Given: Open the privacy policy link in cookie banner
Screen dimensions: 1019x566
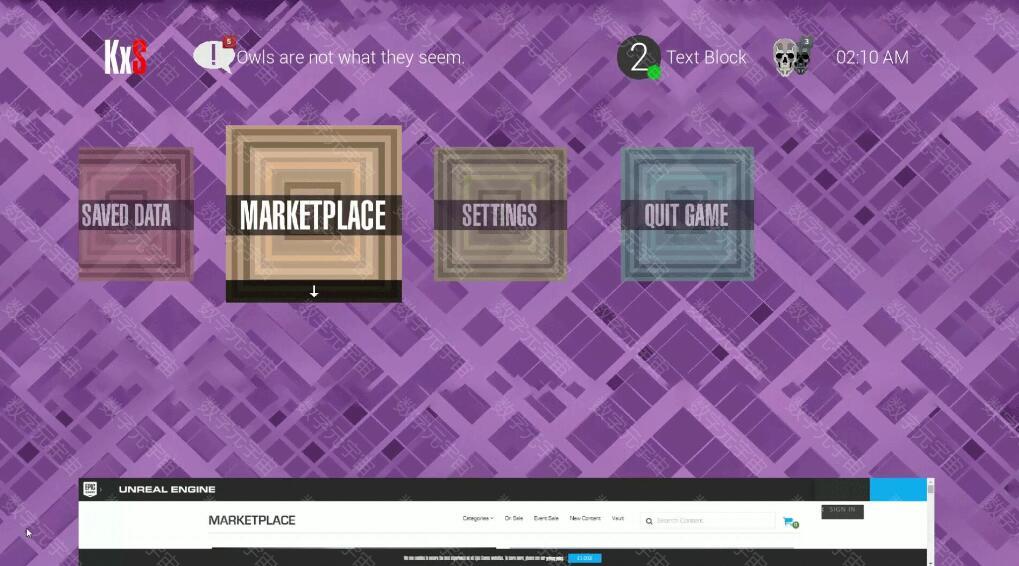Looking at the screenshot, I should click(554, 558).
